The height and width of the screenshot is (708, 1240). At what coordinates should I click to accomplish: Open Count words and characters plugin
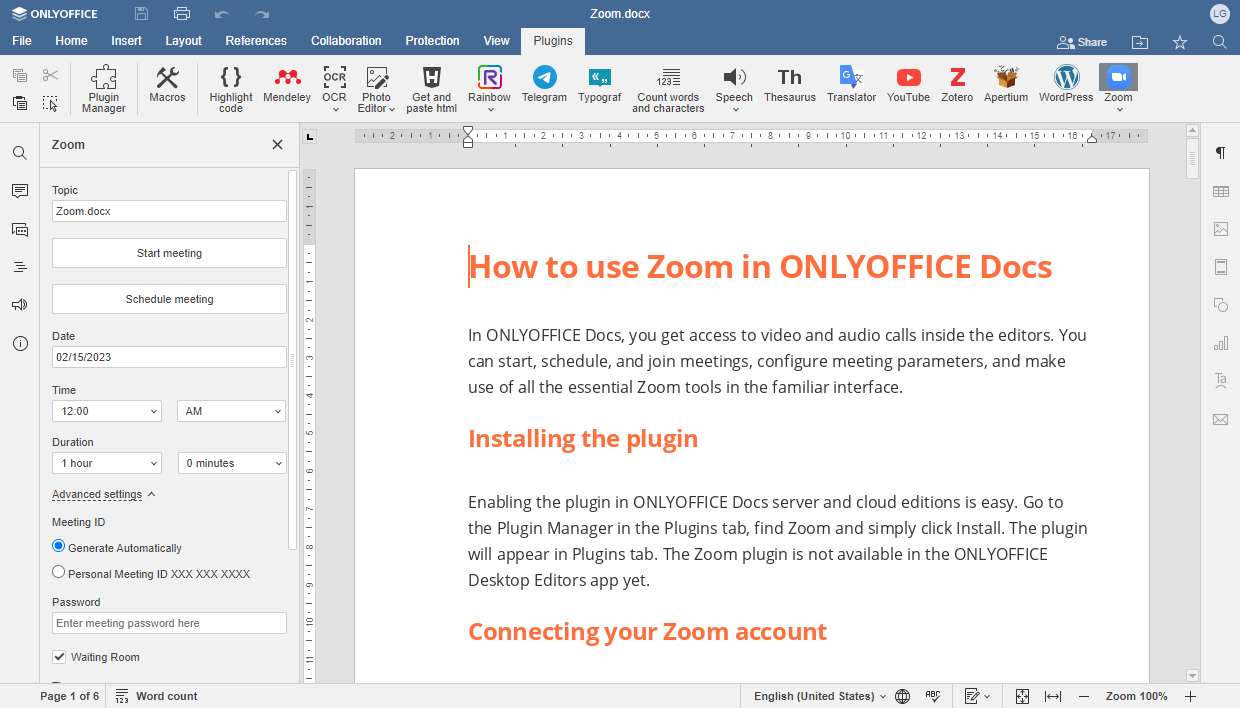(x=668, y=89)
